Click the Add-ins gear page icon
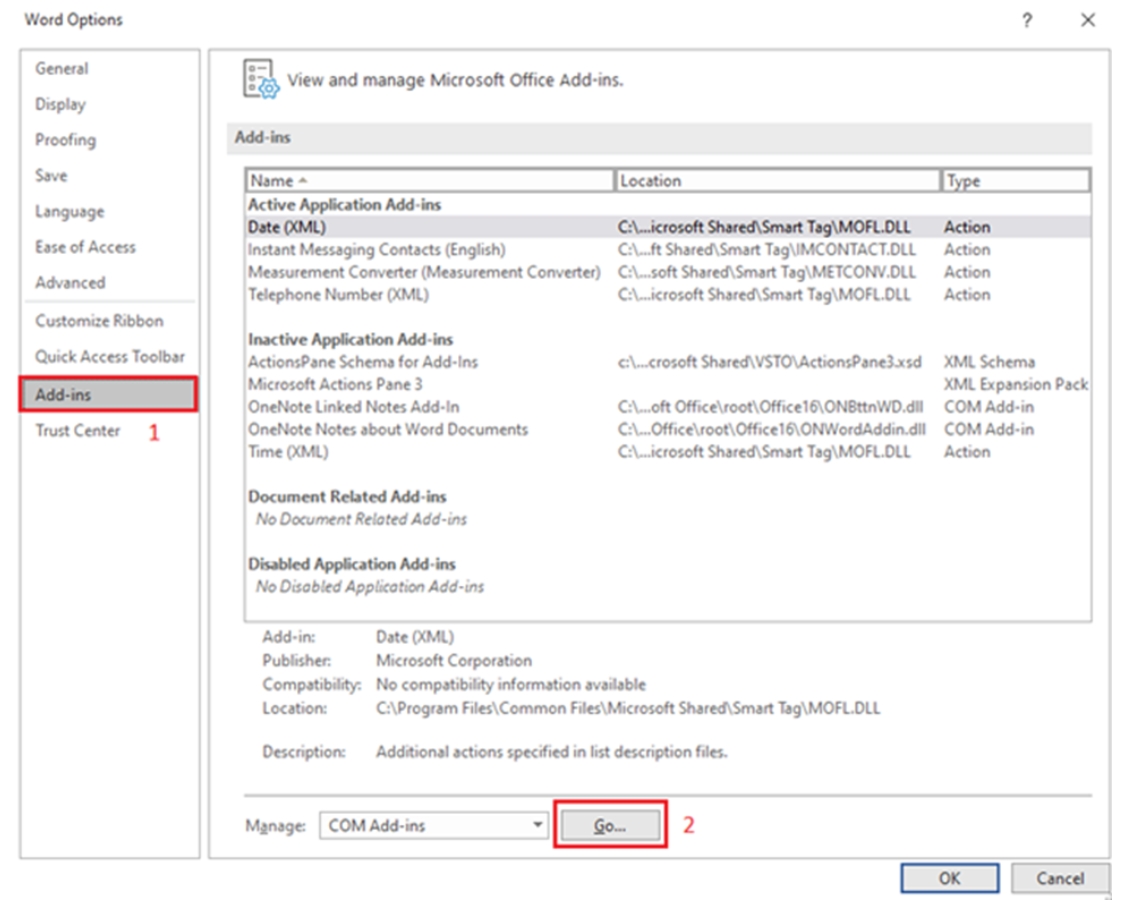The height and width of the screenshot is (900, 1125). (260, 79)
